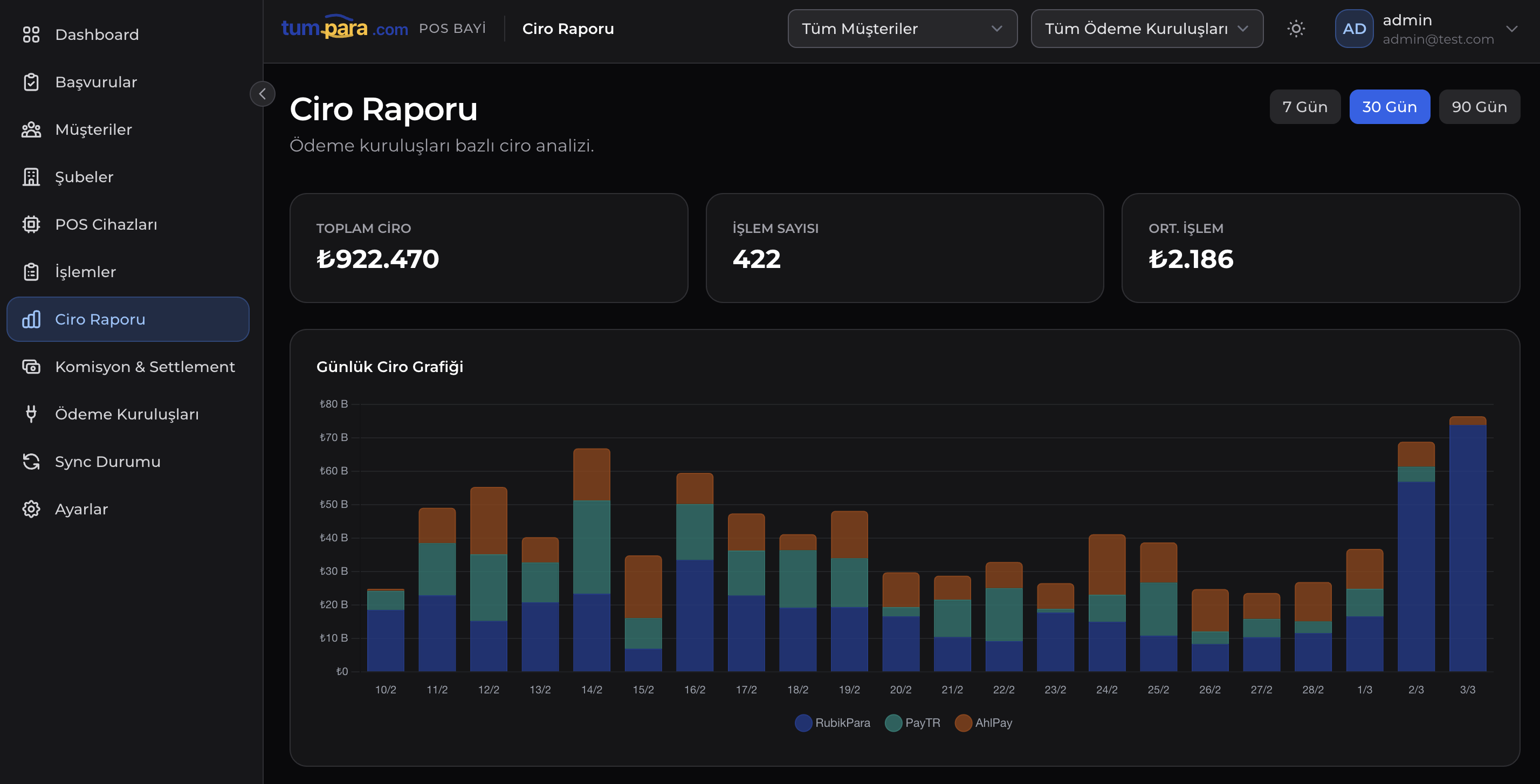Click the POS Cihazları chip icon

pyautogui.click(x=31, y=224)
